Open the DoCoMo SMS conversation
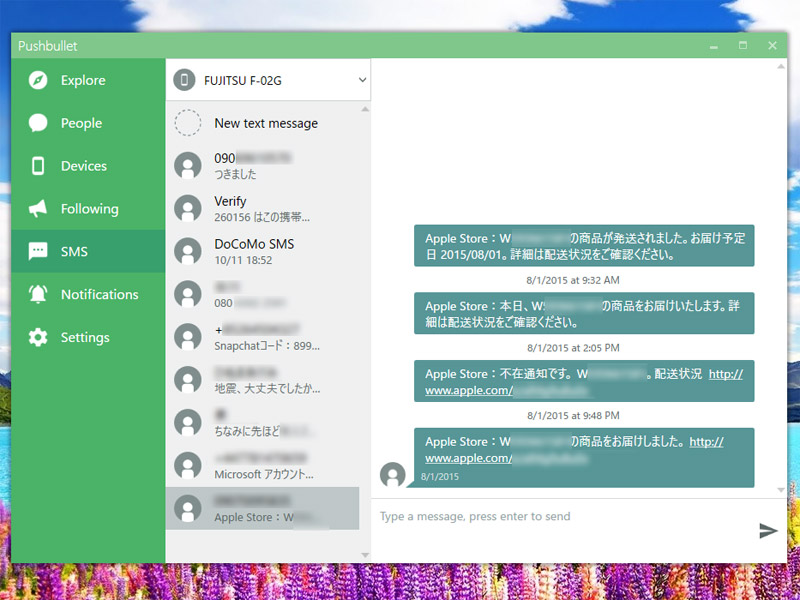The image size is (800, 600). coord(263,252)
